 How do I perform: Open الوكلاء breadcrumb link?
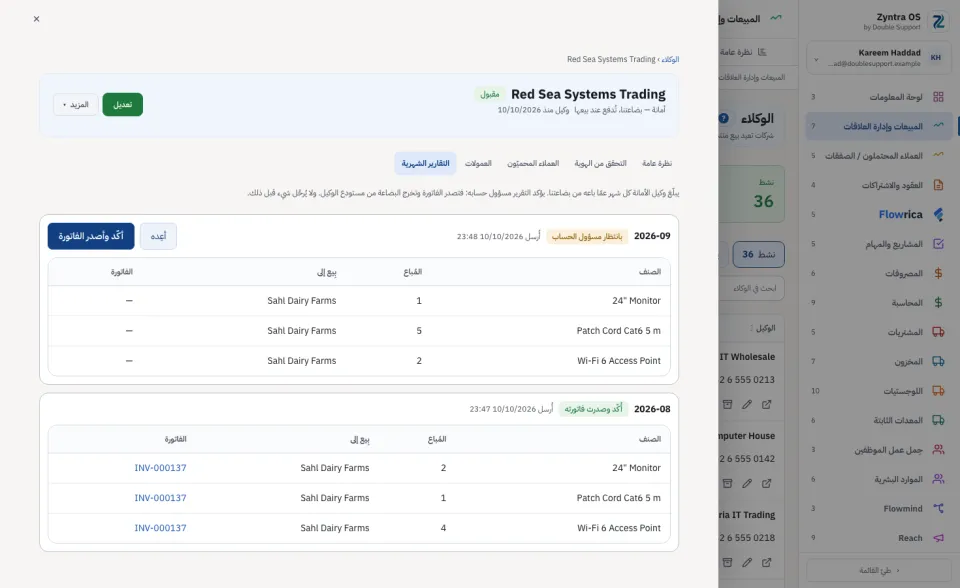coord(670,59)
